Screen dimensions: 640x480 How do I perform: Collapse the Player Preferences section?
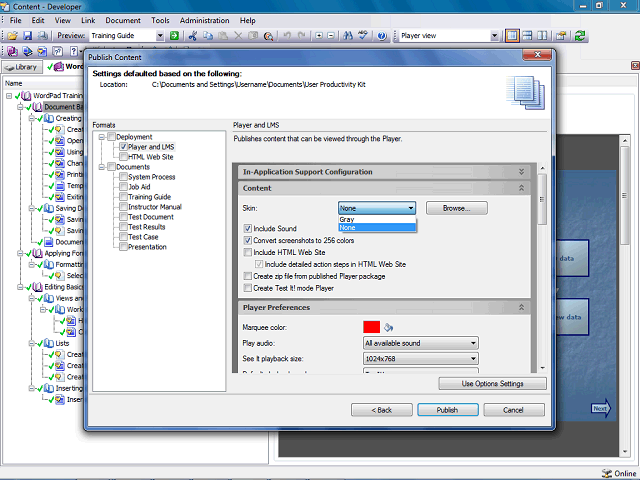(521, 307)
